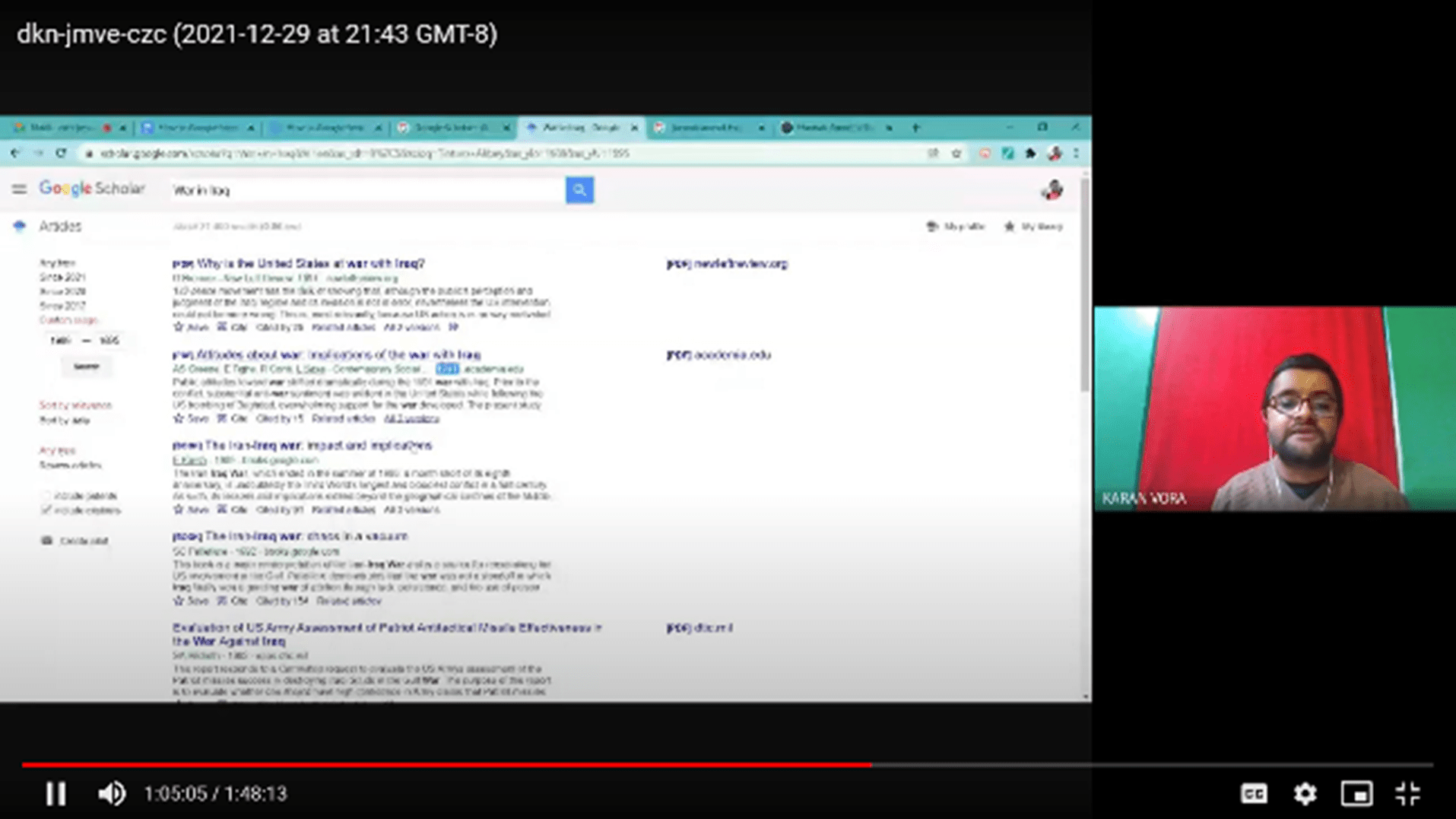Mute the video with the speaker icon
1456x819 pixels.
(112, 793)
